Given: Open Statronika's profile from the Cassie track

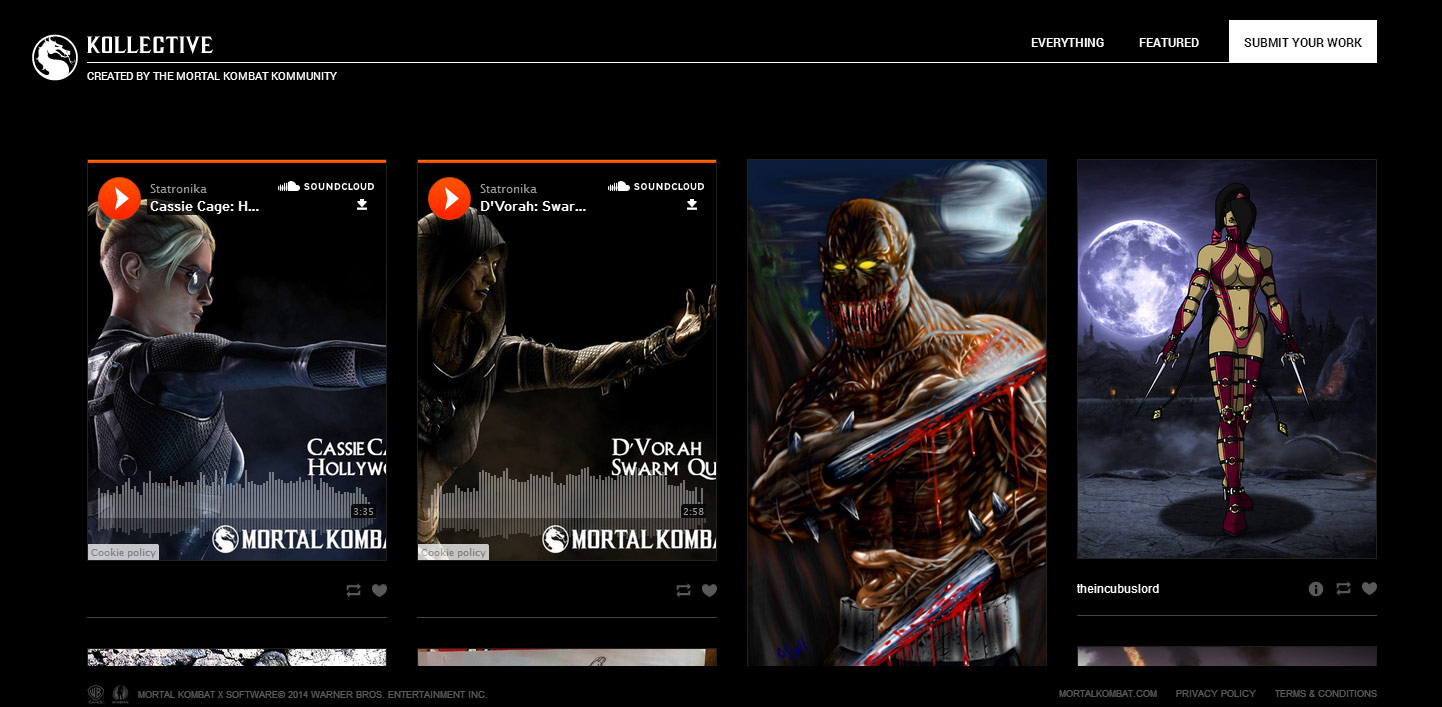Looking at the screenshot, I should [177, 188].
